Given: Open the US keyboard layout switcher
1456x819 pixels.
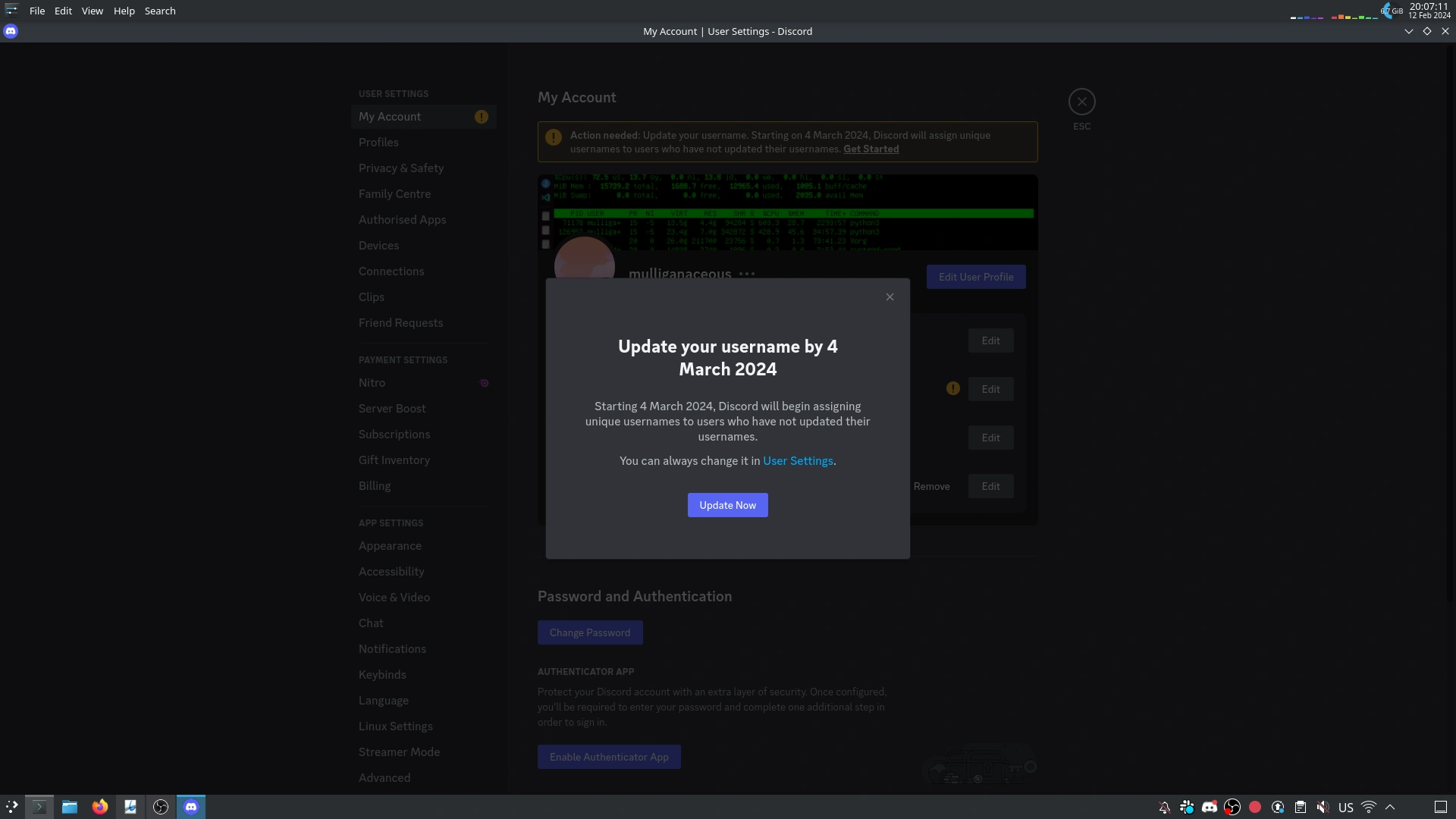Looking at the screenshot, I should click(1346, 807).
